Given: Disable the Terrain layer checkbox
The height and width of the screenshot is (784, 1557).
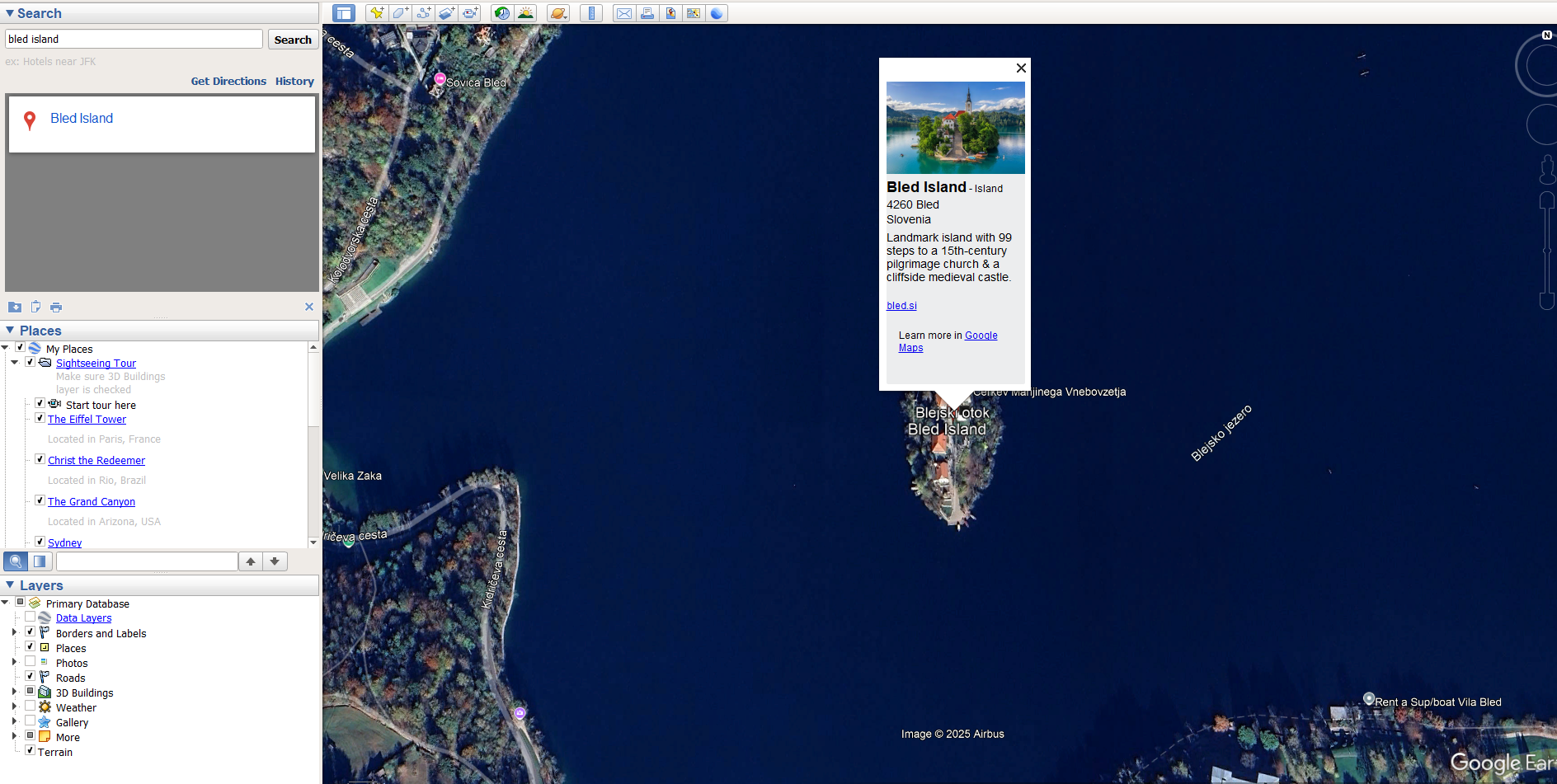Looking at the screenshot, I should [31, 751].
